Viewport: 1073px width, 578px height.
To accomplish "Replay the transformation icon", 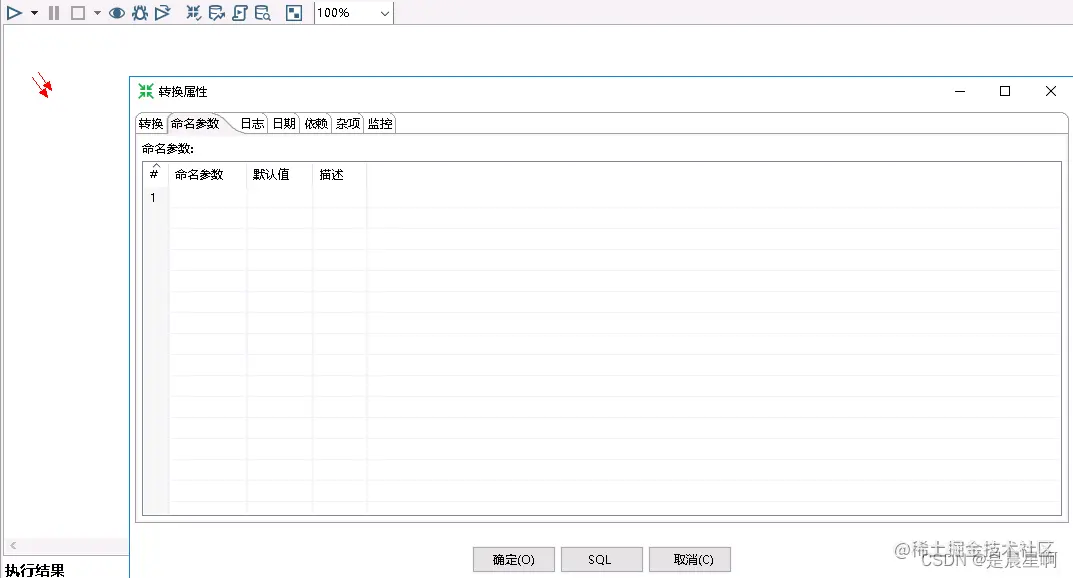I will pyautogui.click(x=162, y=13).
